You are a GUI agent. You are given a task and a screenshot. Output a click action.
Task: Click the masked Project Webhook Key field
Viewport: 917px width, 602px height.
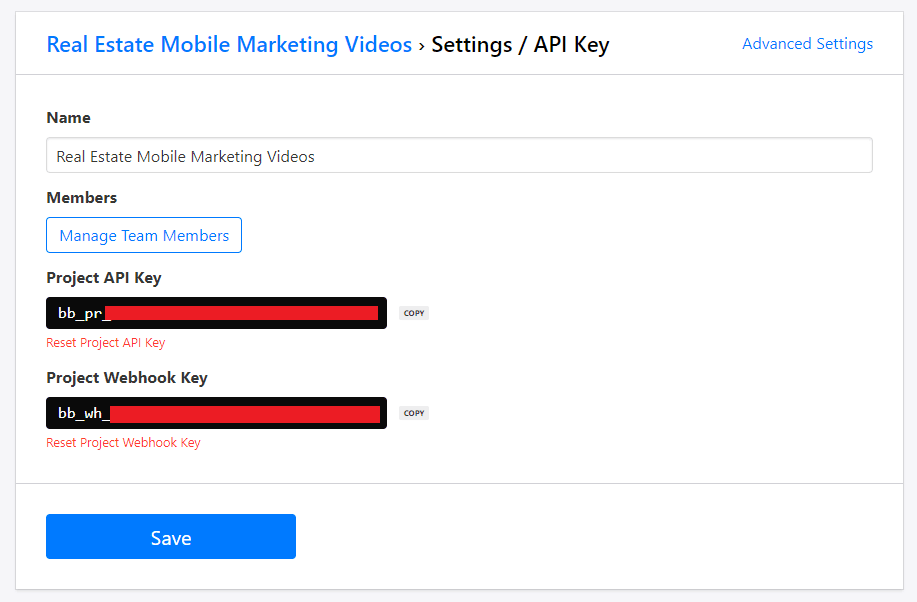click(216, 412)
